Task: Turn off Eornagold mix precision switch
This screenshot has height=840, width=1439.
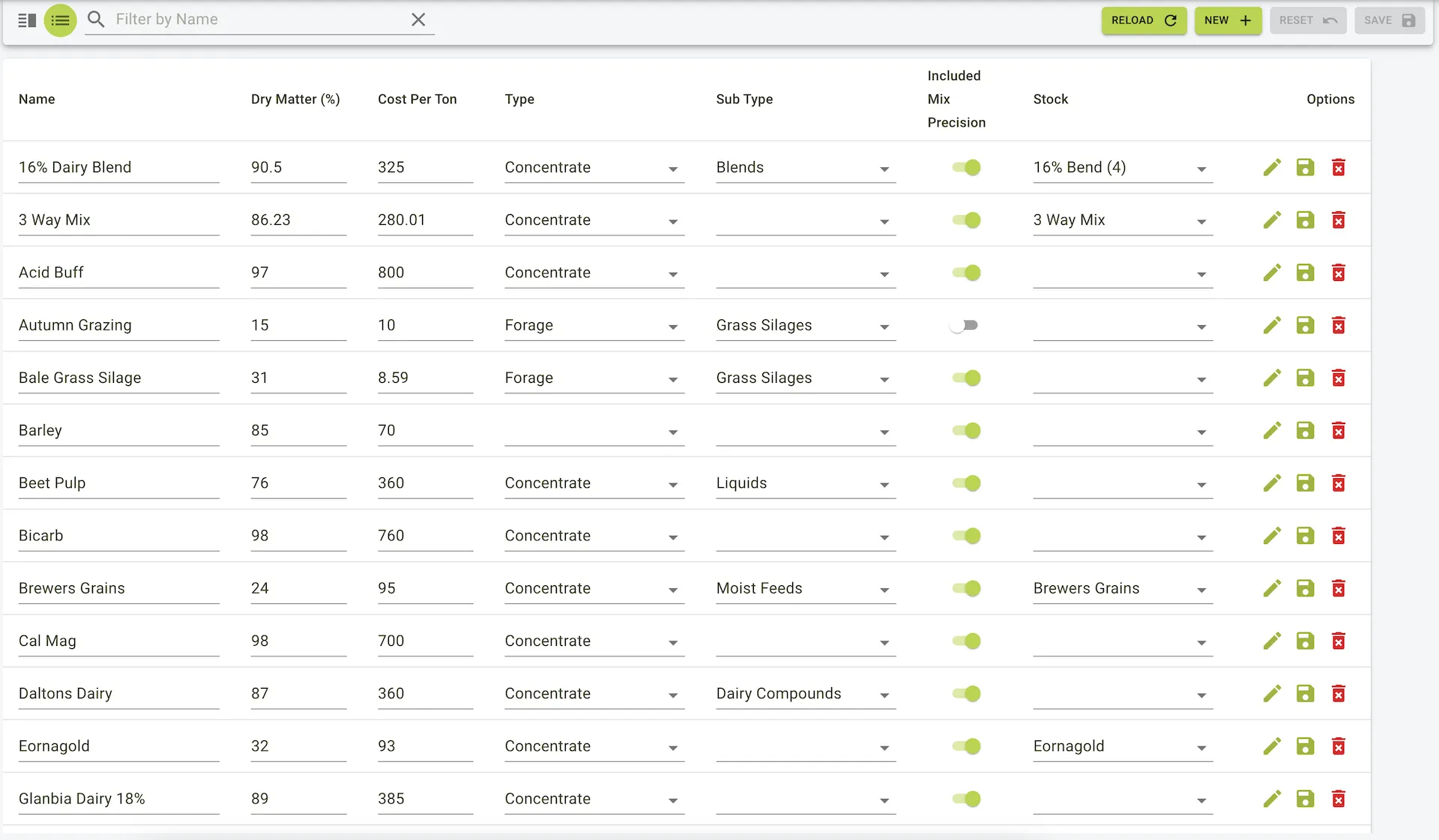Action: click(x=966, y=746)
